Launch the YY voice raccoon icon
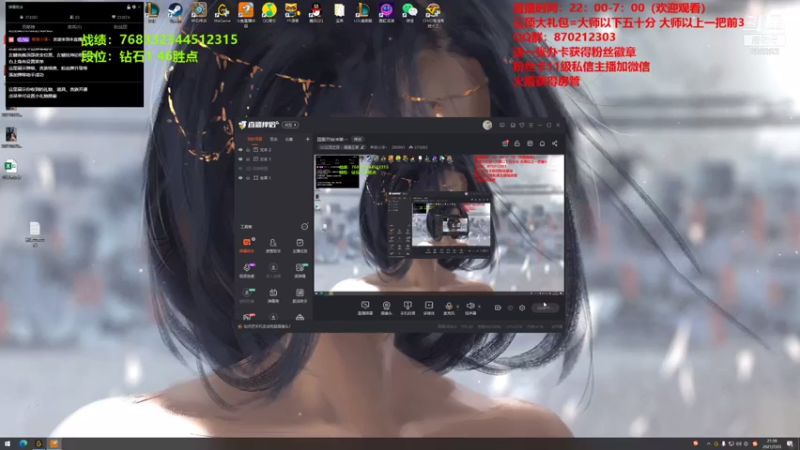The height and width of the screenshot is (450, 800). (292, 11)
